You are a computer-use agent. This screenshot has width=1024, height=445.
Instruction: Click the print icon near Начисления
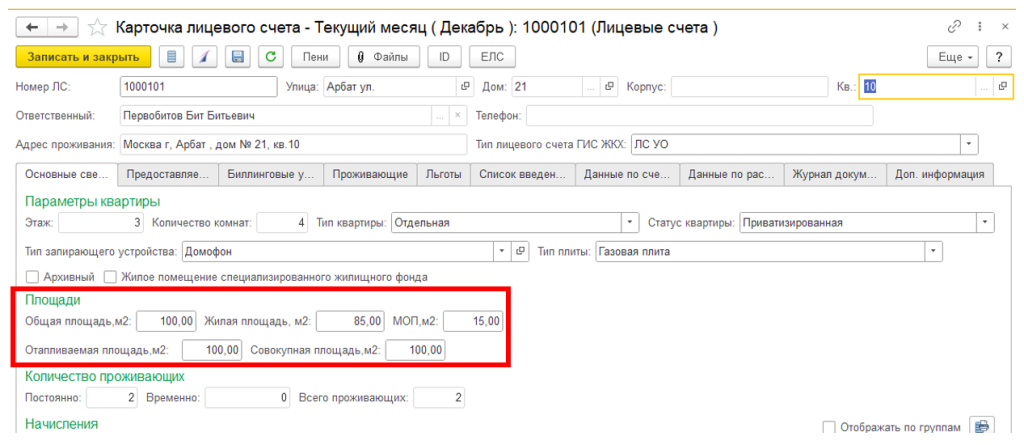(x=983, y=426)
